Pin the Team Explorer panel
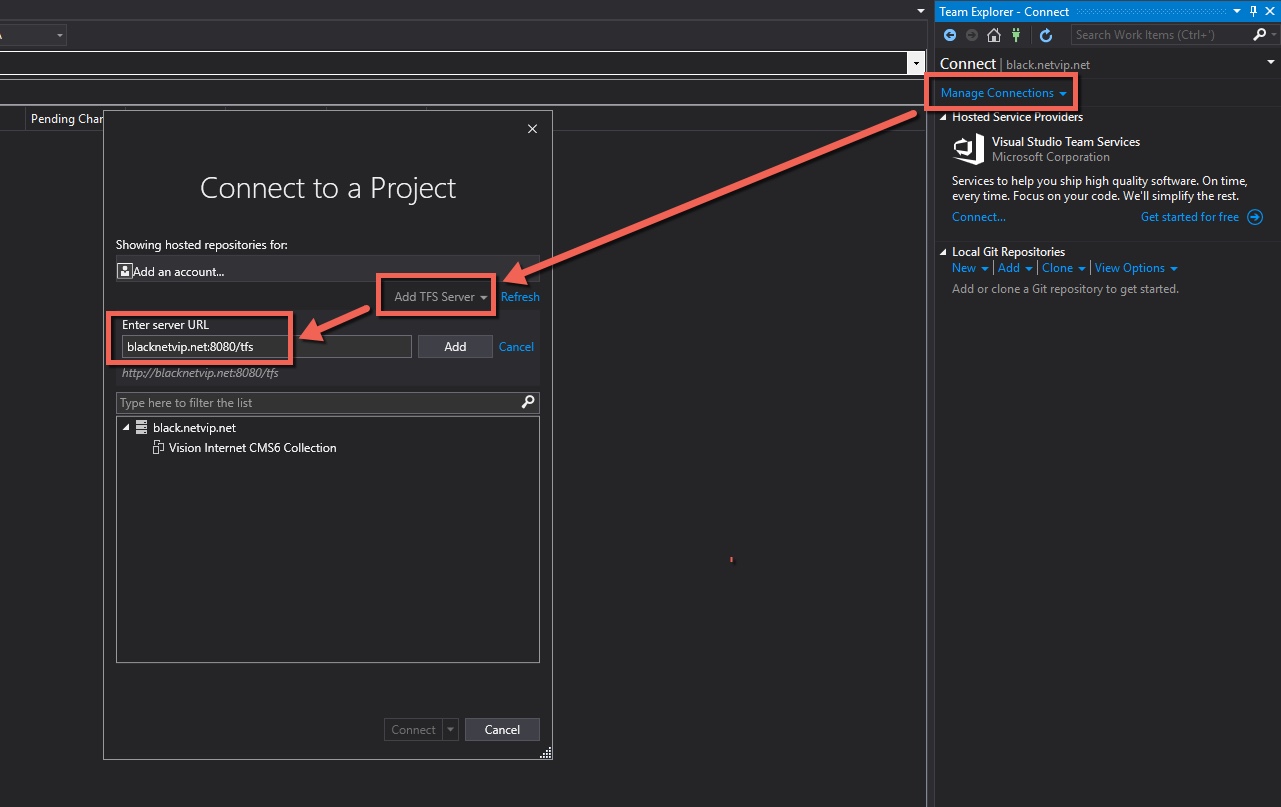1281x807 pixels. click(1254, 11)
